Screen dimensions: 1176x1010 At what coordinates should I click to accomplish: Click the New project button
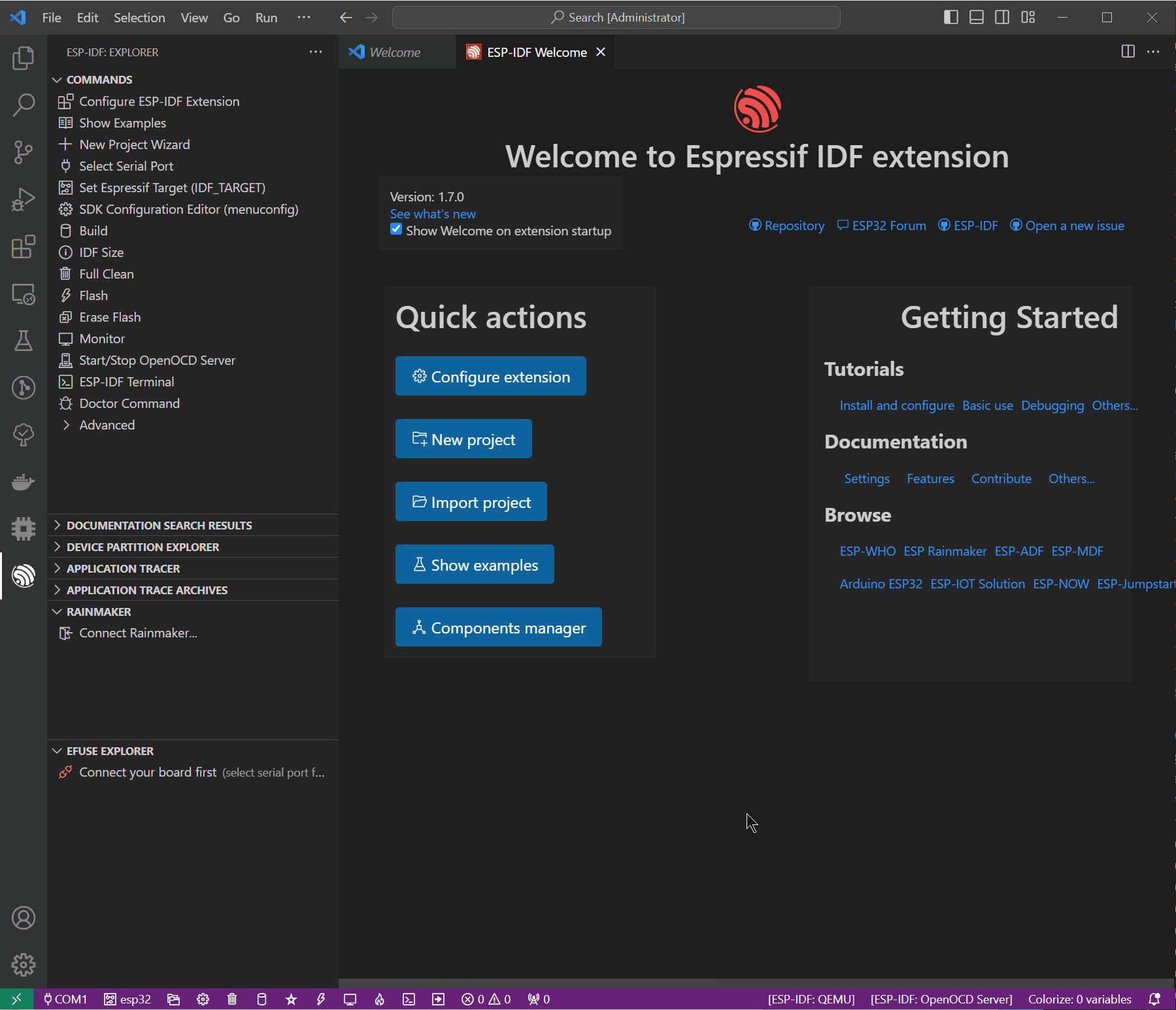coord(463,439)
